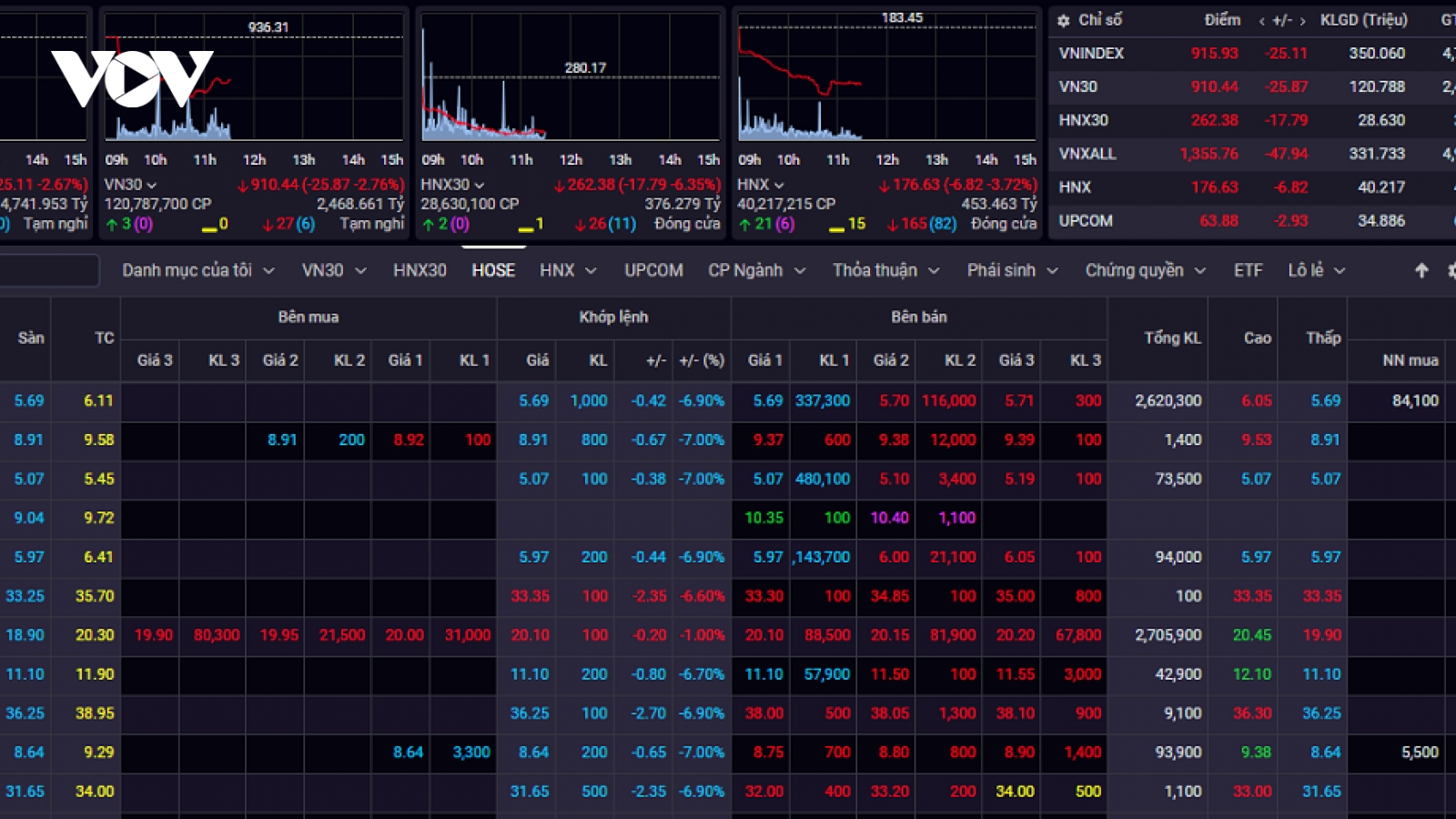Click the KLGD (Triệu) column header

[1363, 20]
